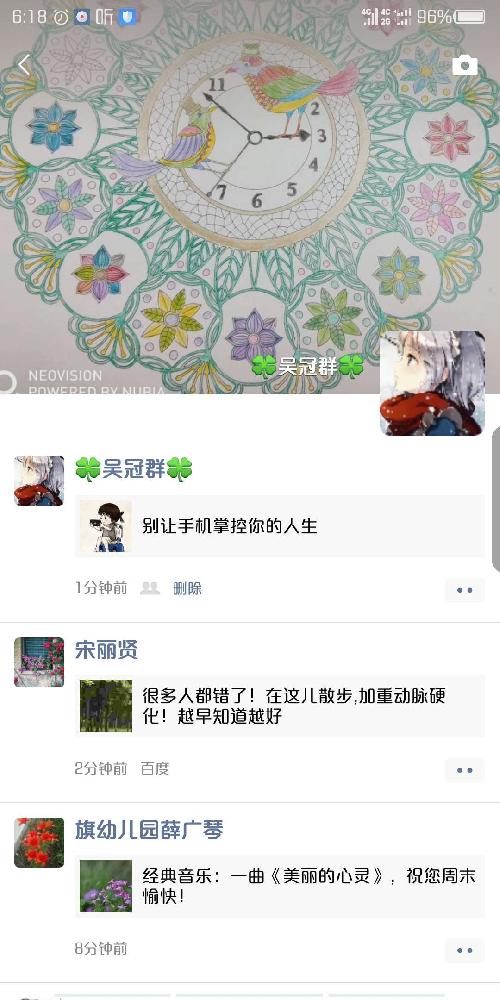Open the more options dots on 宋丽贤's post

(464, 770)
